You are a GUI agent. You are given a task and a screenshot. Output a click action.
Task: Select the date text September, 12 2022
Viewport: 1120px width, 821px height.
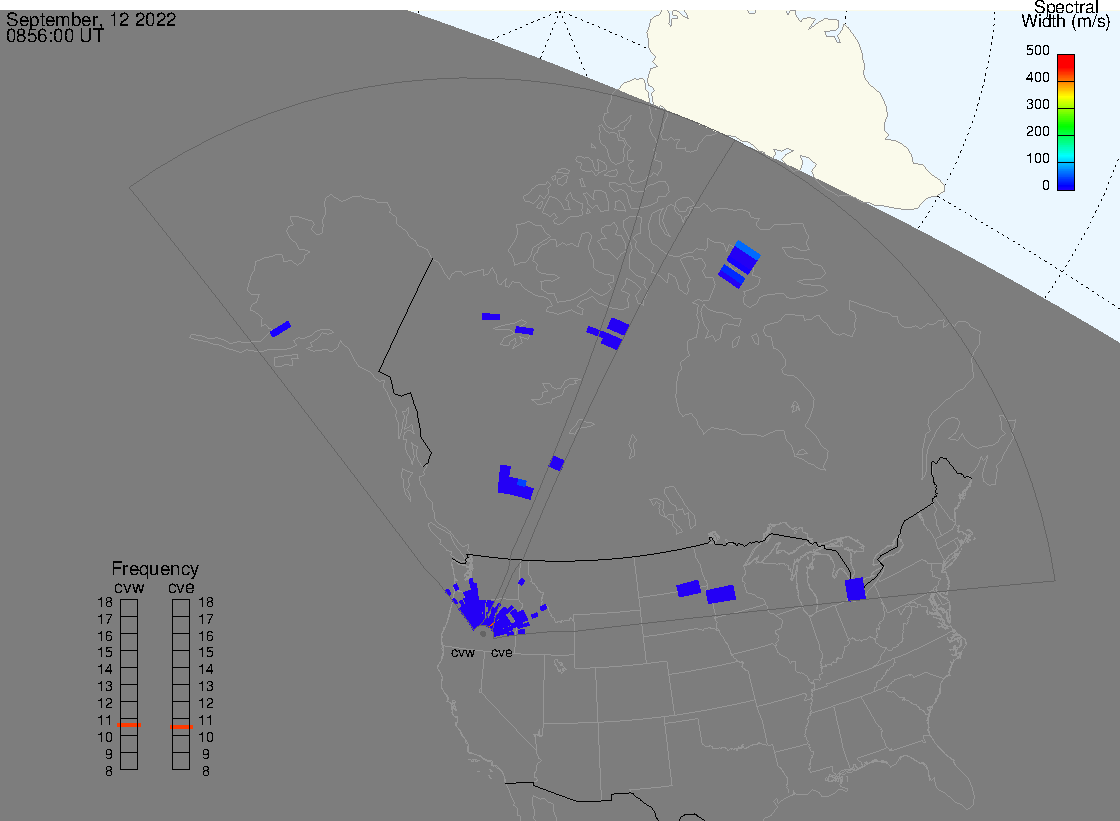point(91,19)
